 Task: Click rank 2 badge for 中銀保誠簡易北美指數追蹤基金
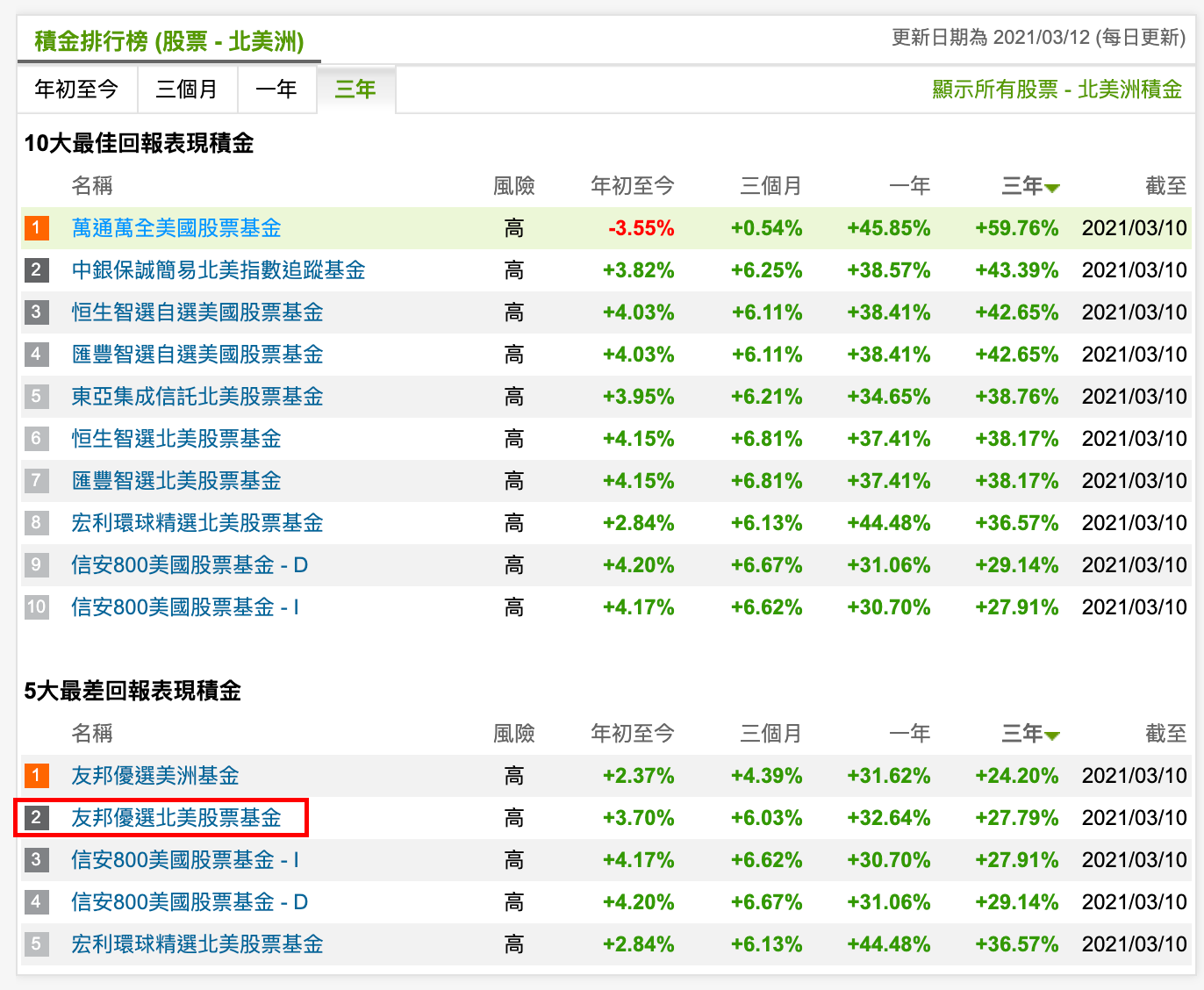pyautogui.click(x=37, y=270)
